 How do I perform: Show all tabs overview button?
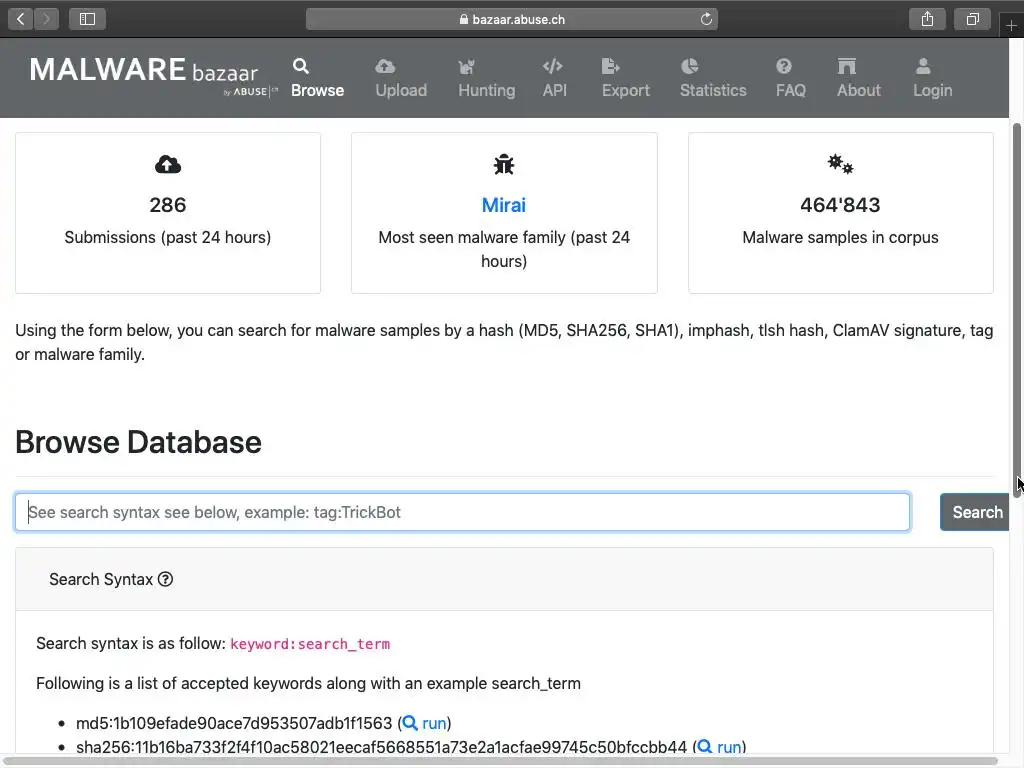pos(971,19)
